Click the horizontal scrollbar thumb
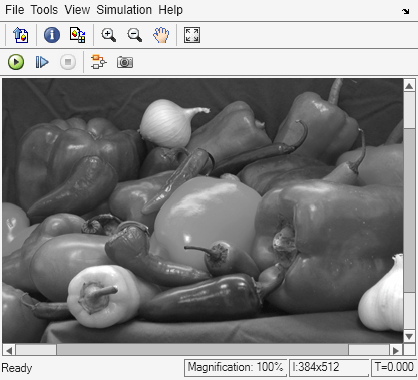Screen dimensions: 418x380 tap(202, 350)
